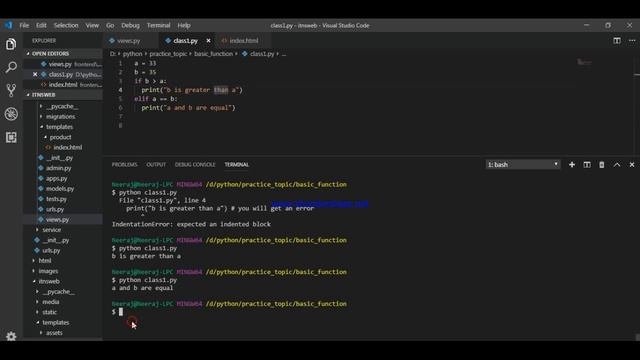Click the editor minimap
Viewport: 640px width, 360px height.
click(584, 62)
